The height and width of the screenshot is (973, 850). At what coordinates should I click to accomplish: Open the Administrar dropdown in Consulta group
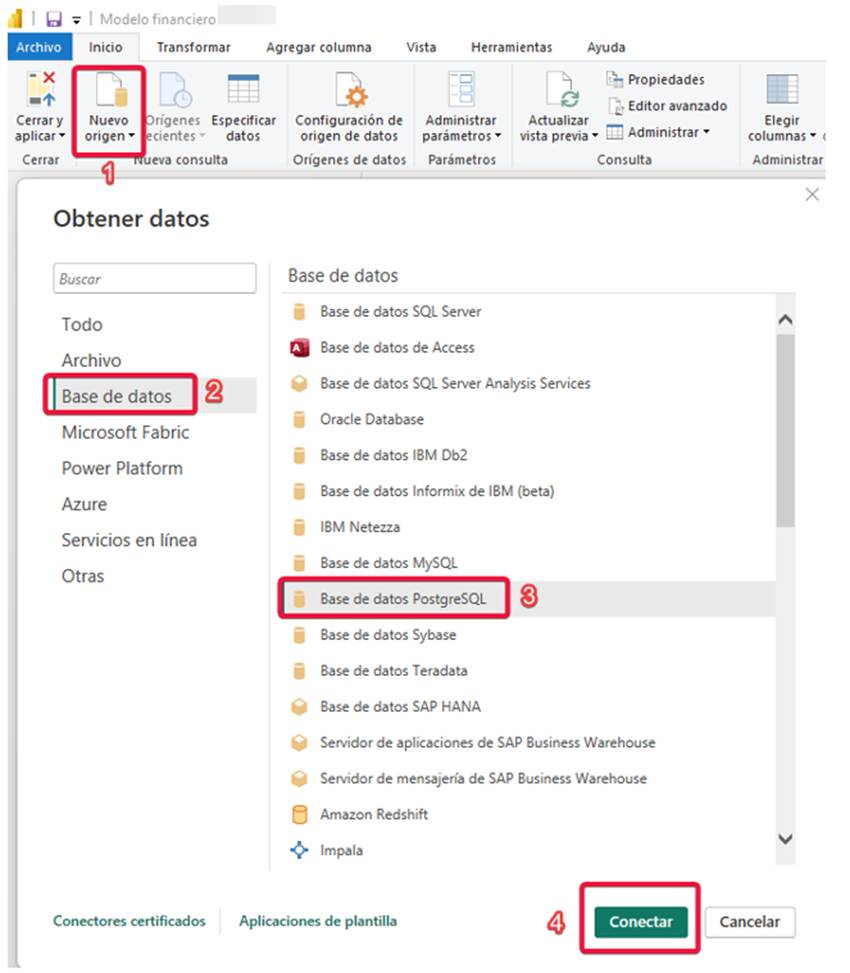point(658,132)
